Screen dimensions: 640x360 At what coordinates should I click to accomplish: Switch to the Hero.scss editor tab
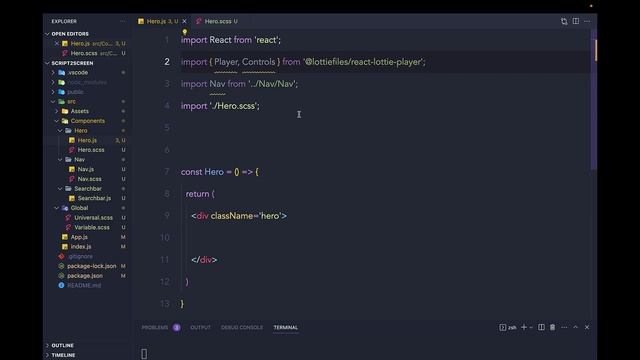click(217, 21)
